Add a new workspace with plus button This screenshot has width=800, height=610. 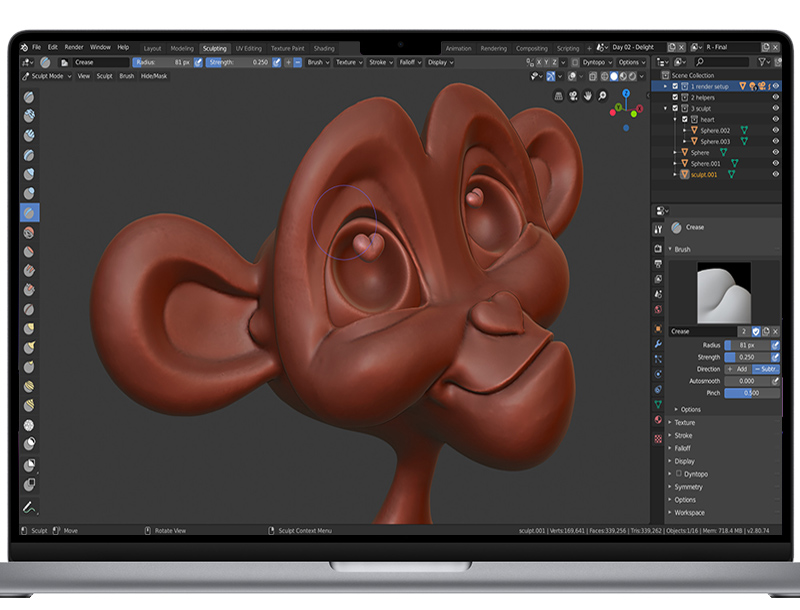[x=589, y=48]
